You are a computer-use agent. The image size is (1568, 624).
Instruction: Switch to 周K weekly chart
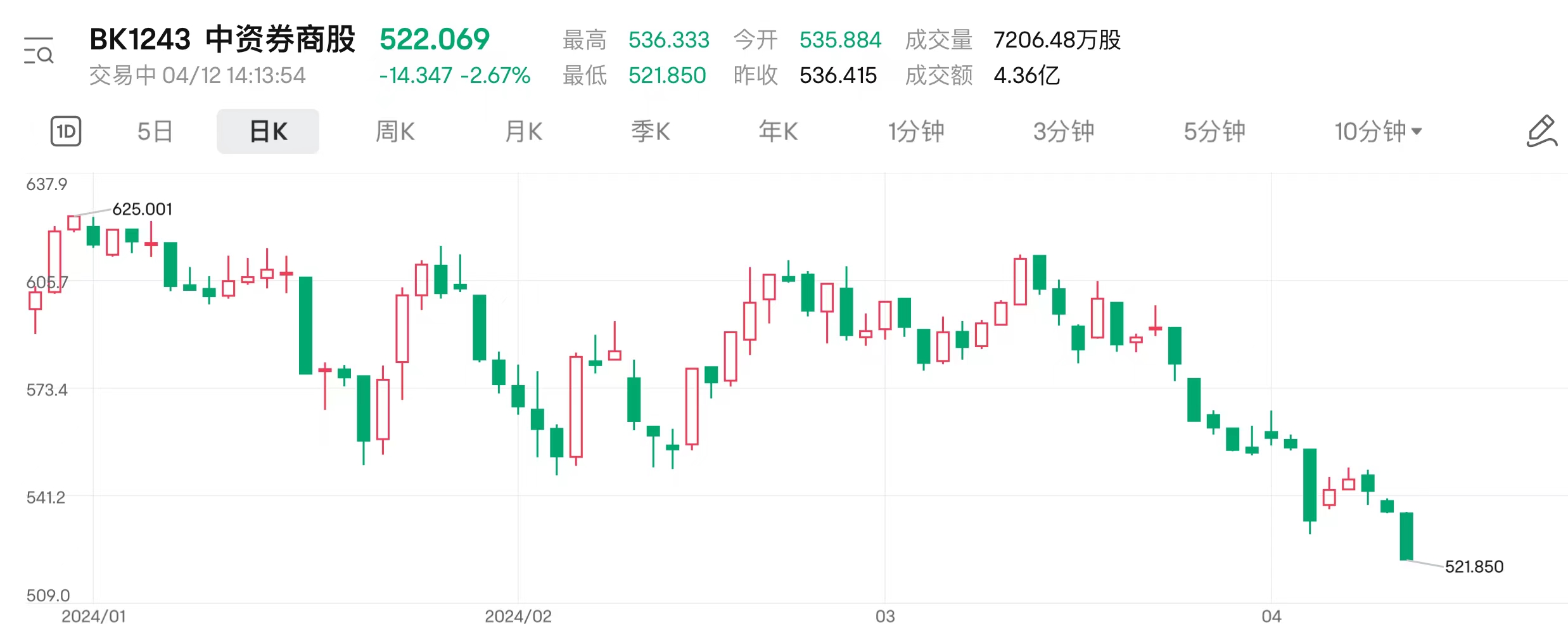[x=395, y=131]
